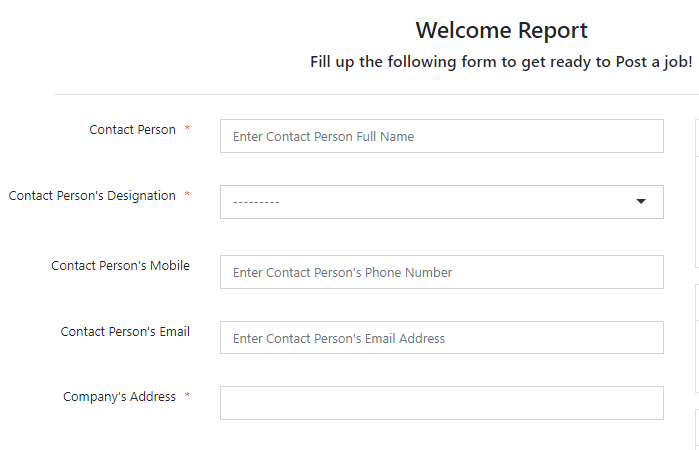Click the "Welcome Report" heading
The height and width of the screenshot is (450, 699).
coord(501,30)
